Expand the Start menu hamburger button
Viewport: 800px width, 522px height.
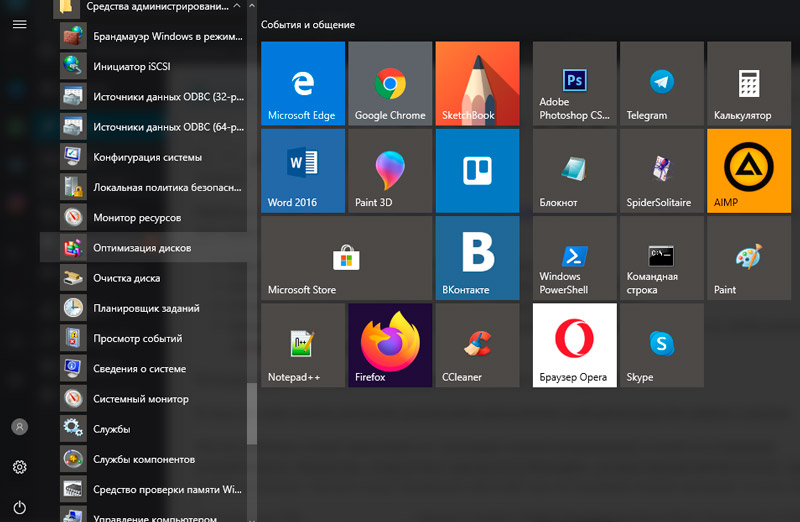(19, 24)
